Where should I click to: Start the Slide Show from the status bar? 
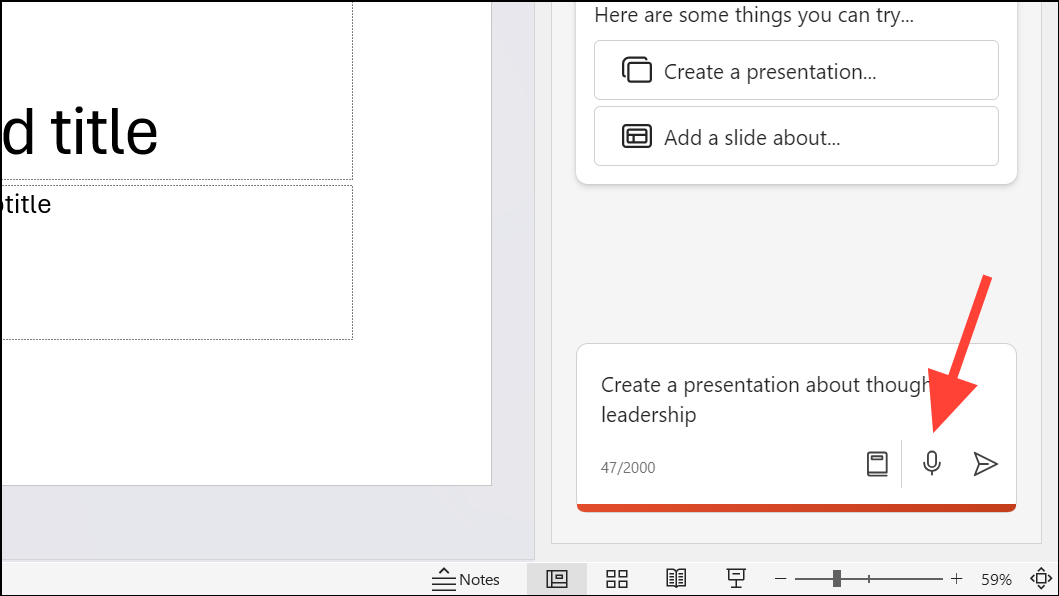point(735,578)
